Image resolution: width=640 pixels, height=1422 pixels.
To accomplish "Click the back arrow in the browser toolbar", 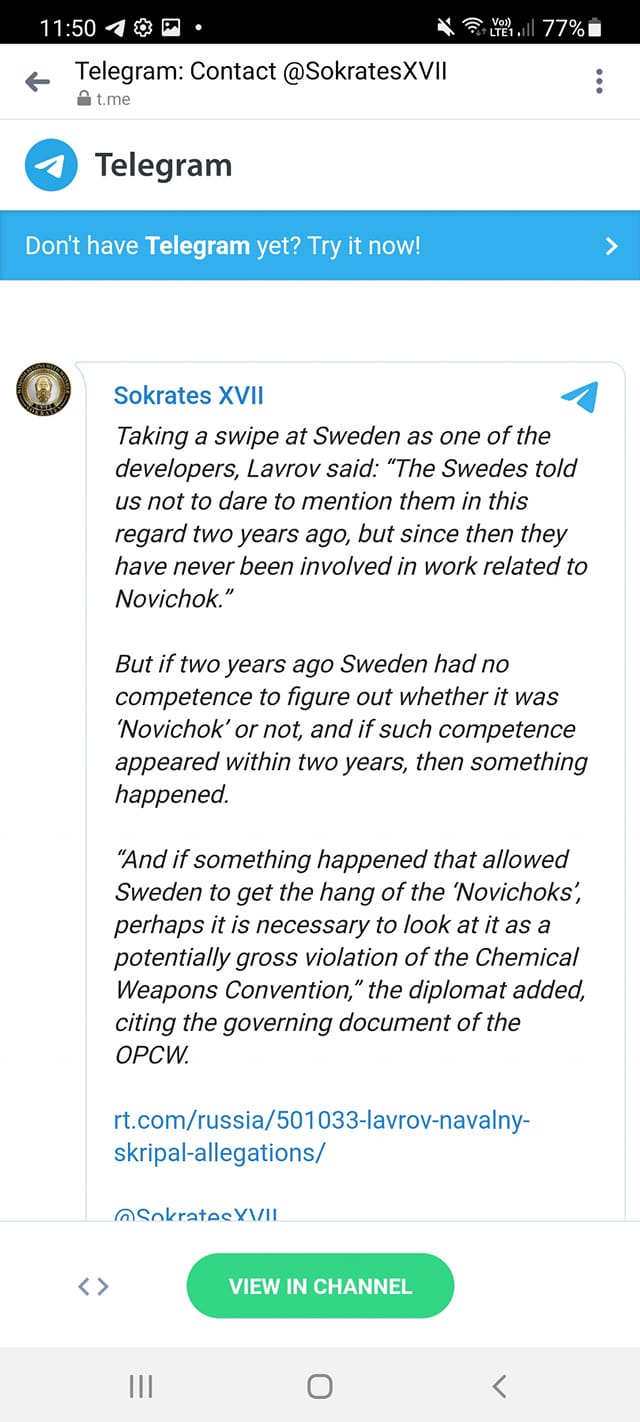I will pyautogui.click(x=37, y=81).
